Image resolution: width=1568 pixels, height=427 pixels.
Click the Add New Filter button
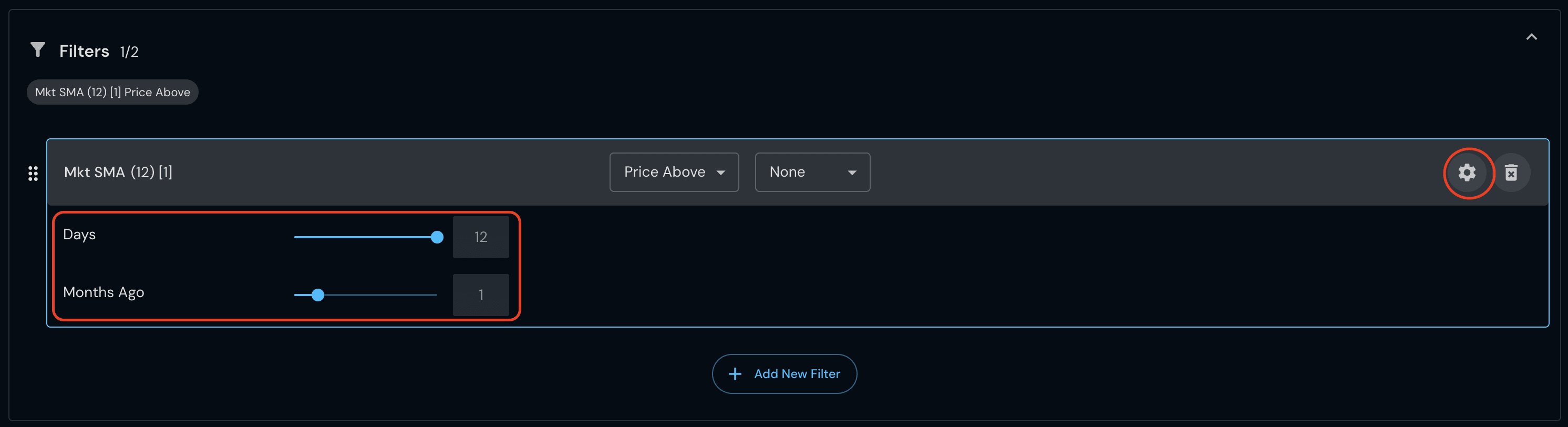click(x=784, y=373)
